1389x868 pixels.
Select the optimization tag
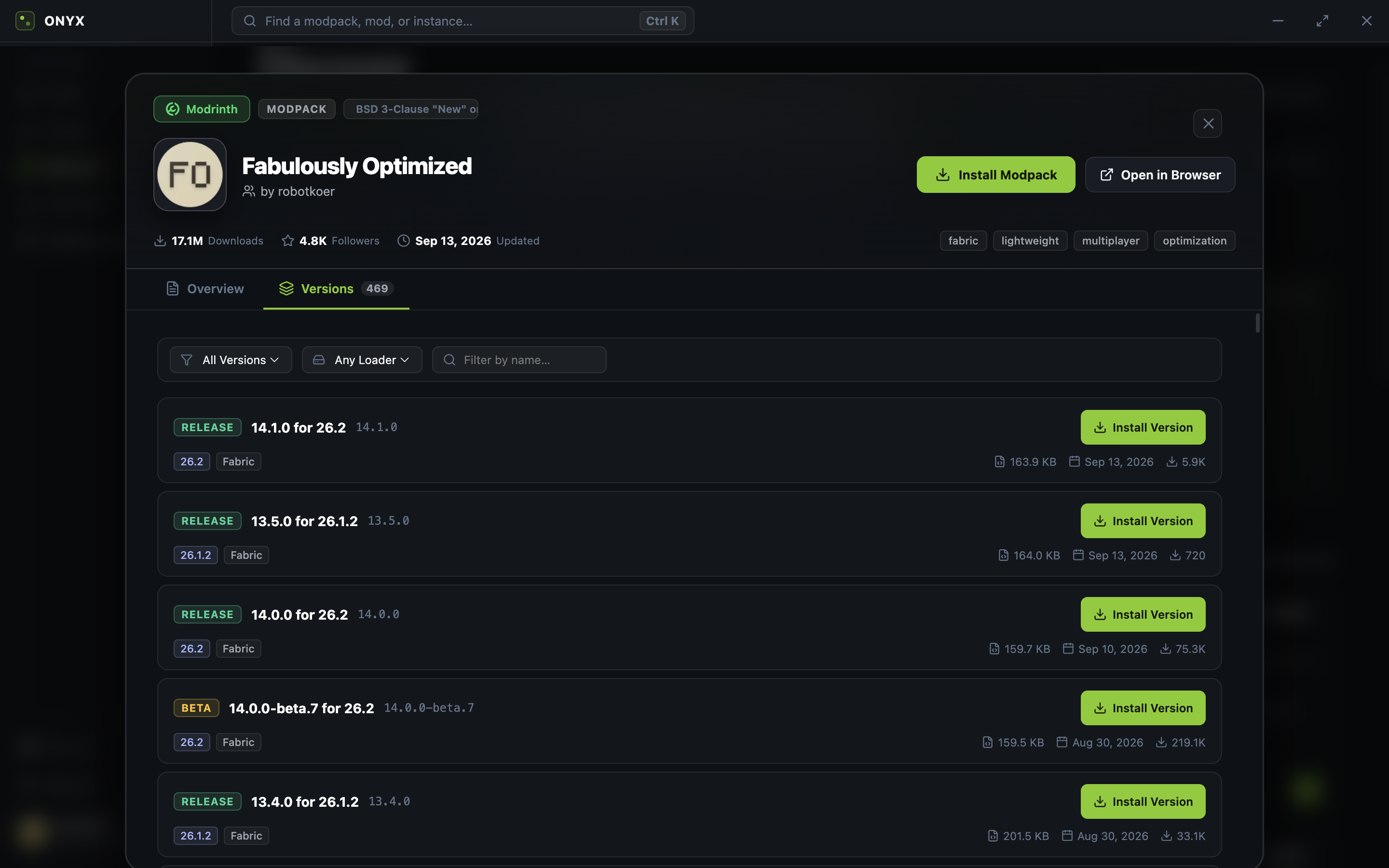pyautogui.click(x=1195, y=241)
